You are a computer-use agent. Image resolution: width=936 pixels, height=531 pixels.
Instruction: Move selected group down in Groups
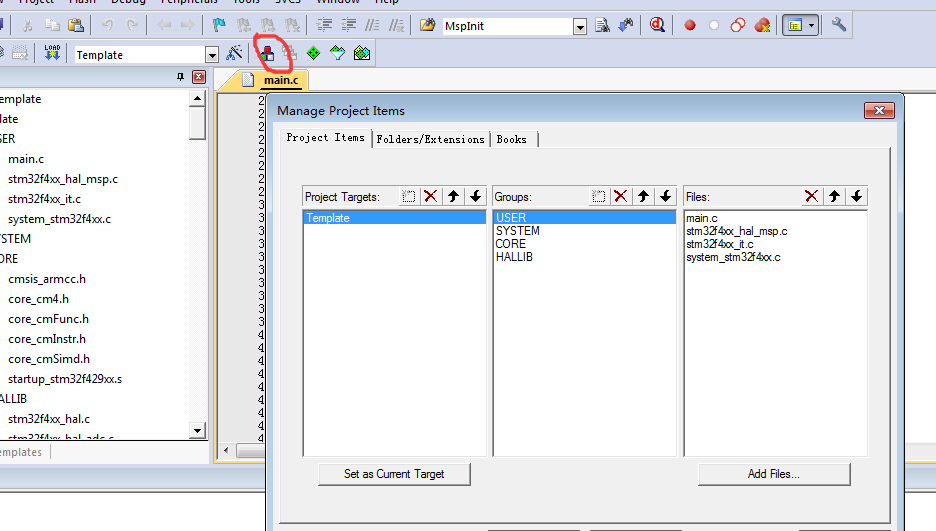[665, 197]
